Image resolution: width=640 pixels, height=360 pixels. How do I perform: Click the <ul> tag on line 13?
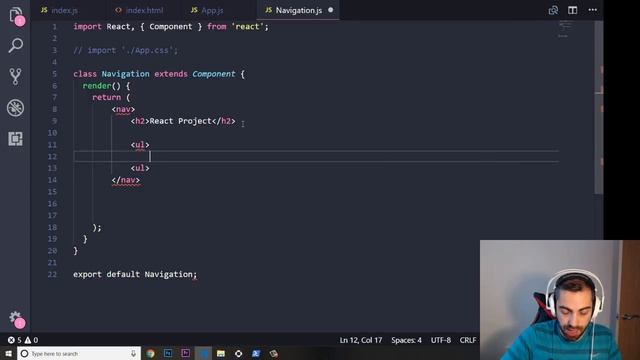pos(140,168)
